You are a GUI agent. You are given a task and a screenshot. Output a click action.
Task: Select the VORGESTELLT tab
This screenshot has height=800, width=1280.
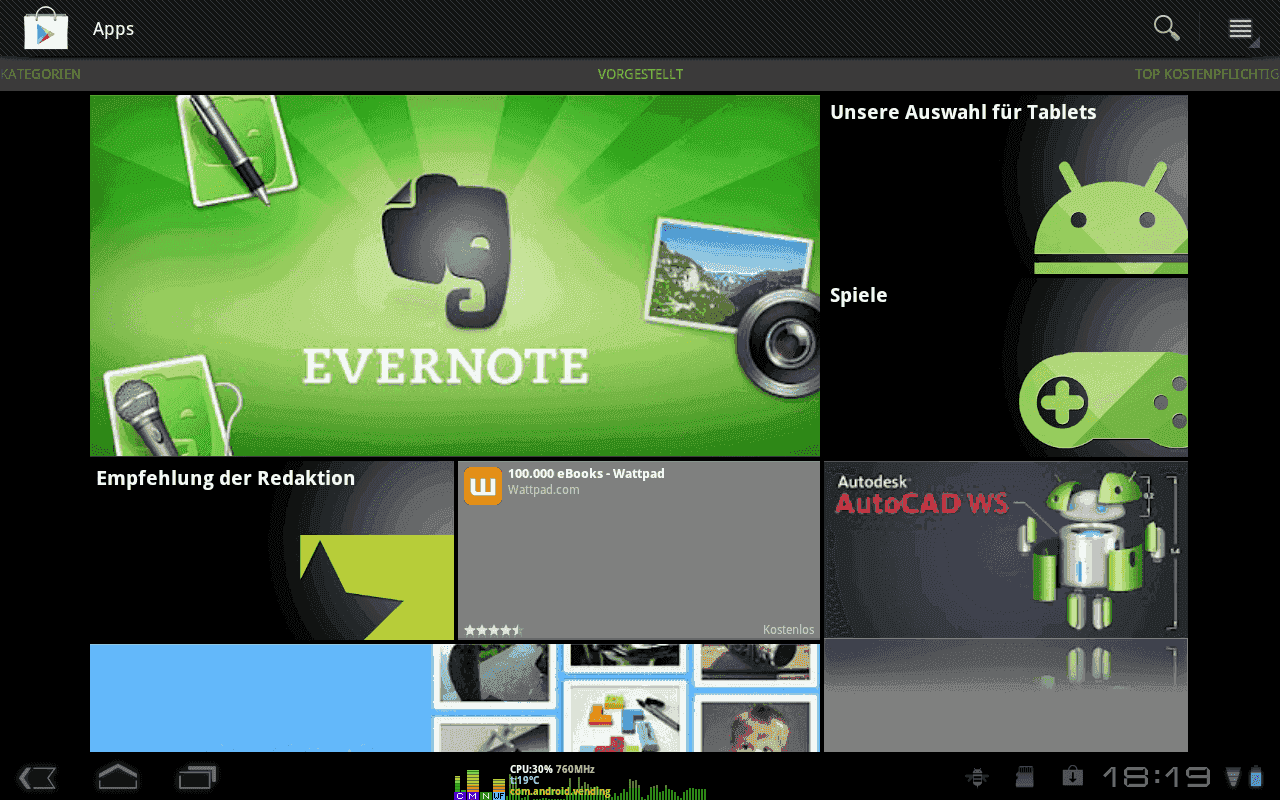(x=640, y=74)
